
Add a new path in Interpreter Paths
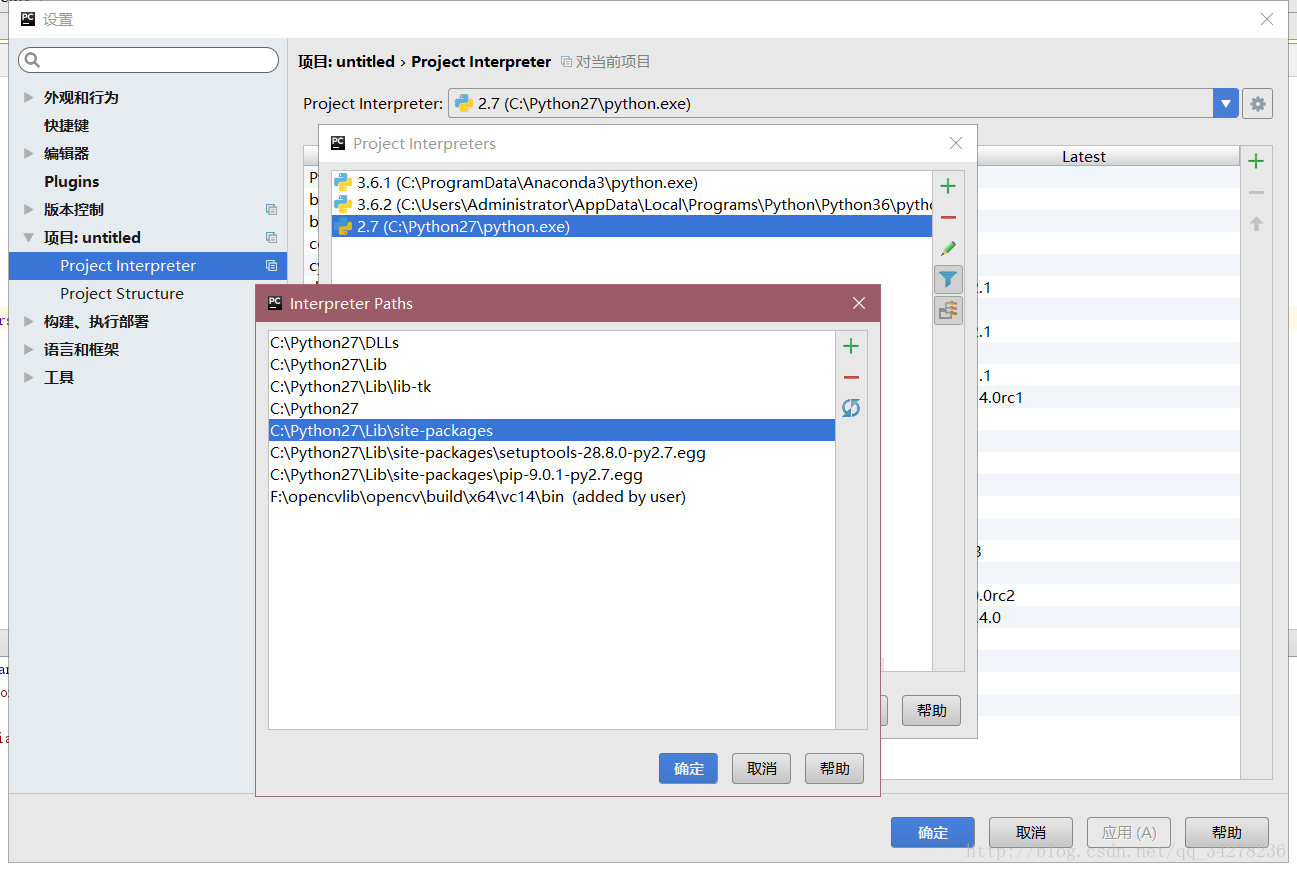[851, 346]
